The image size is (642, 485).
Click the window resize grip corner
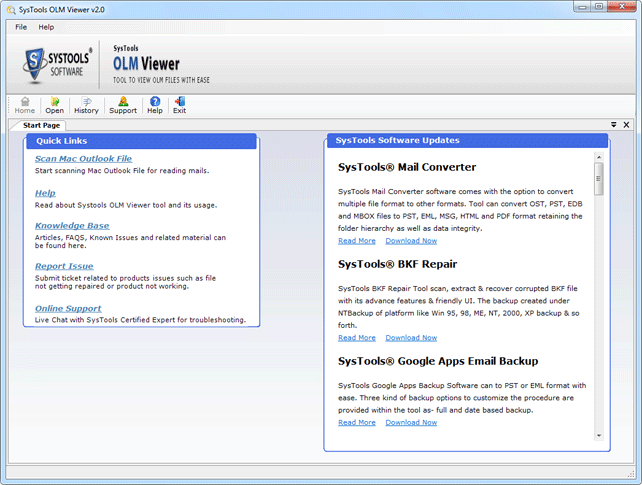pos(631,474)
